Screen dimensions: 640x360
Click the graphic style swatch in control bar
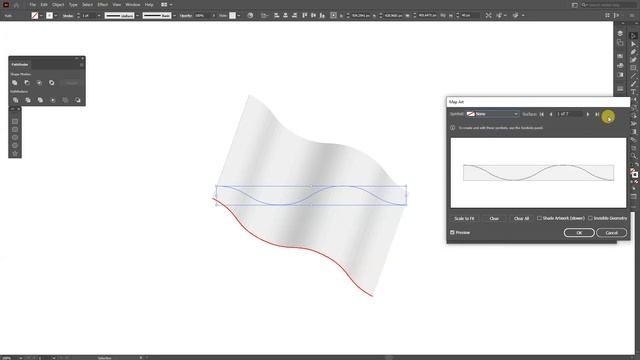click(232, 16)
